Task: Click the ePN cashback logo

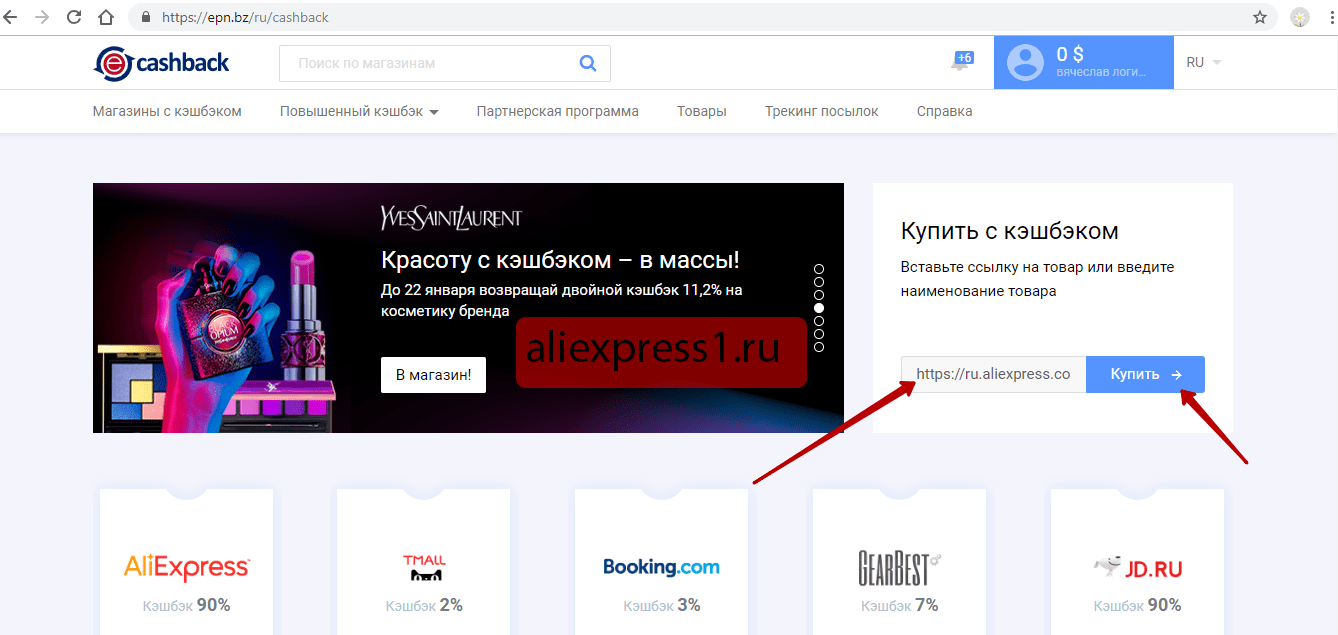Action: pyautogui.click(x=162, y=63)
